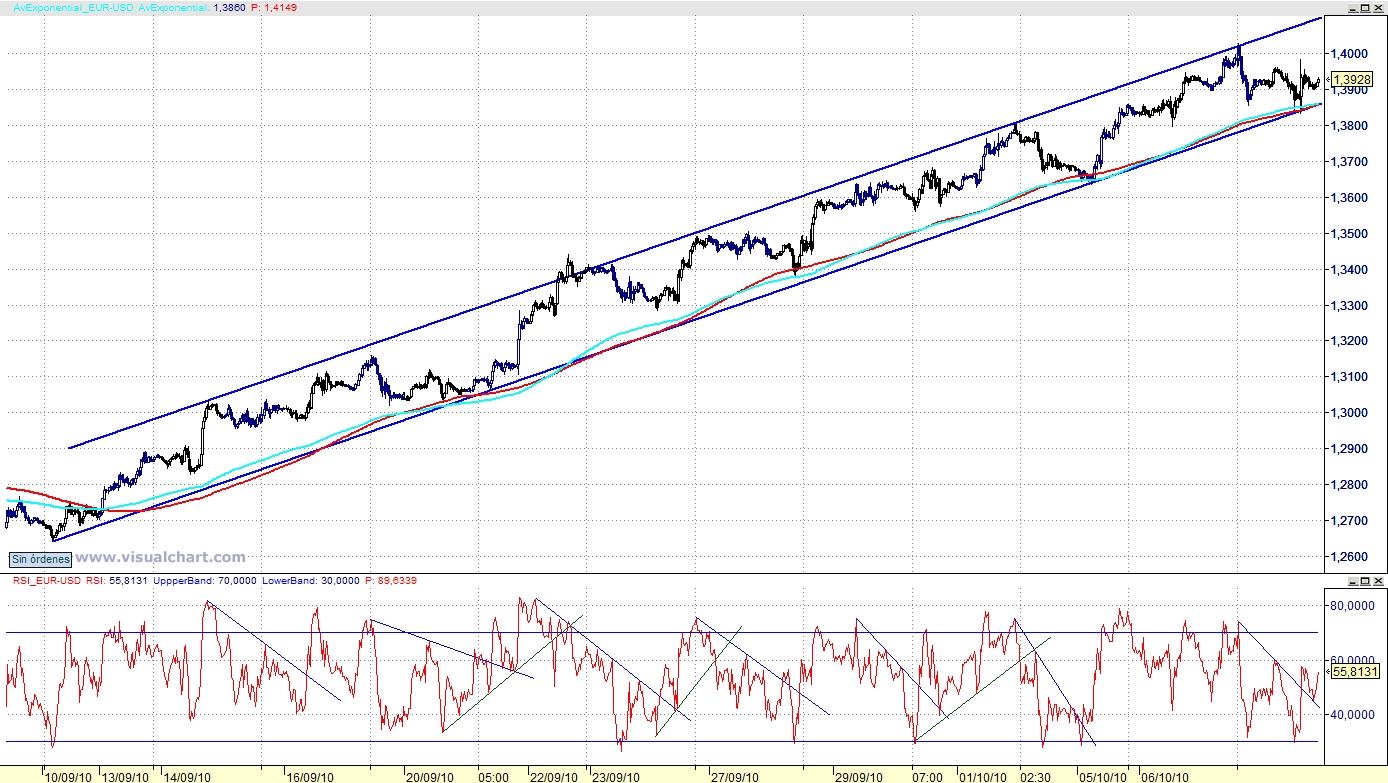Click the 20/09/10 date axis label

pos(429,776)
